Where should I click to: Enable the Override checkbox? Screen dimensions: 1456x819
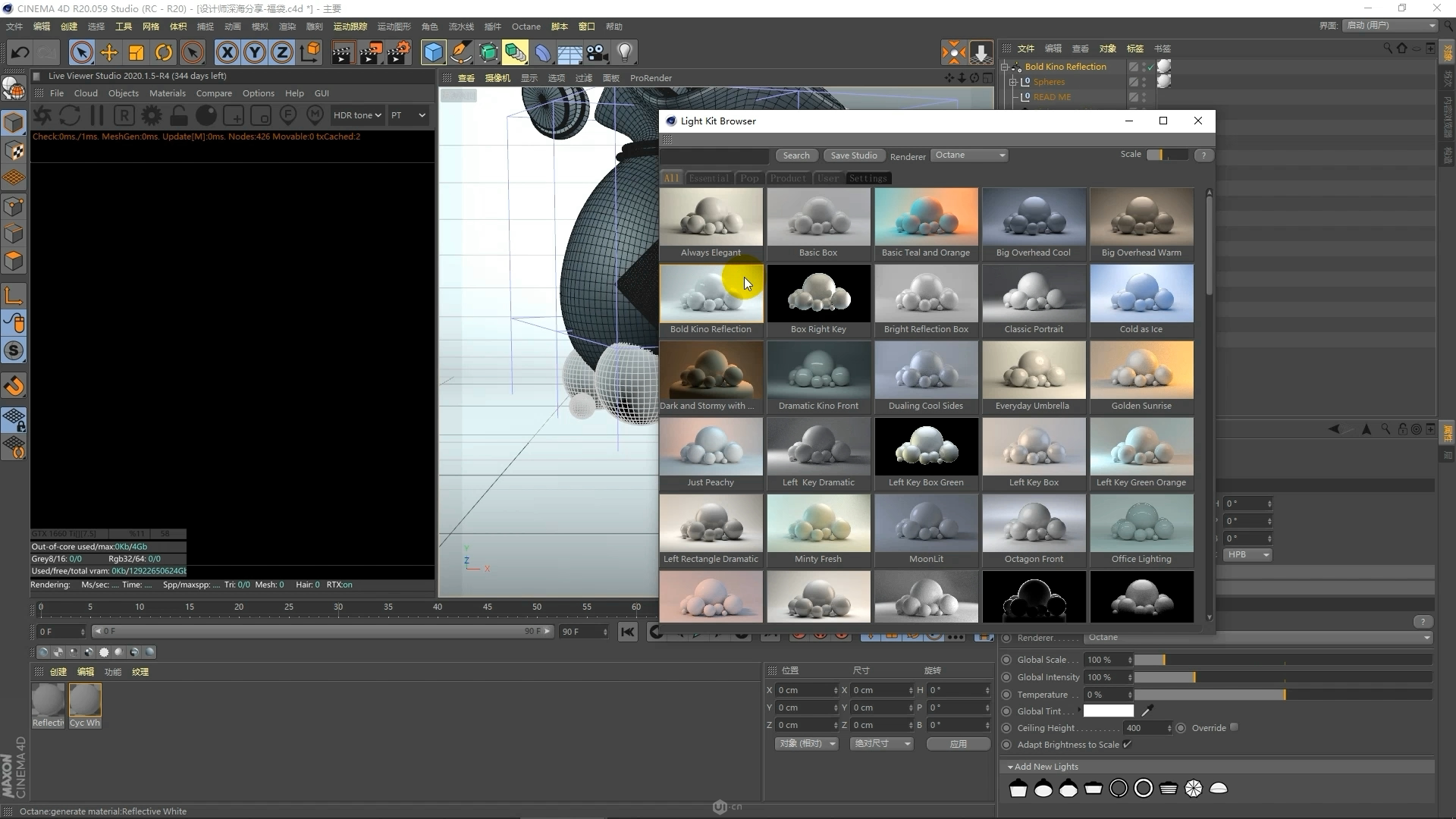pyautogui.click(x=1234, y=727)
